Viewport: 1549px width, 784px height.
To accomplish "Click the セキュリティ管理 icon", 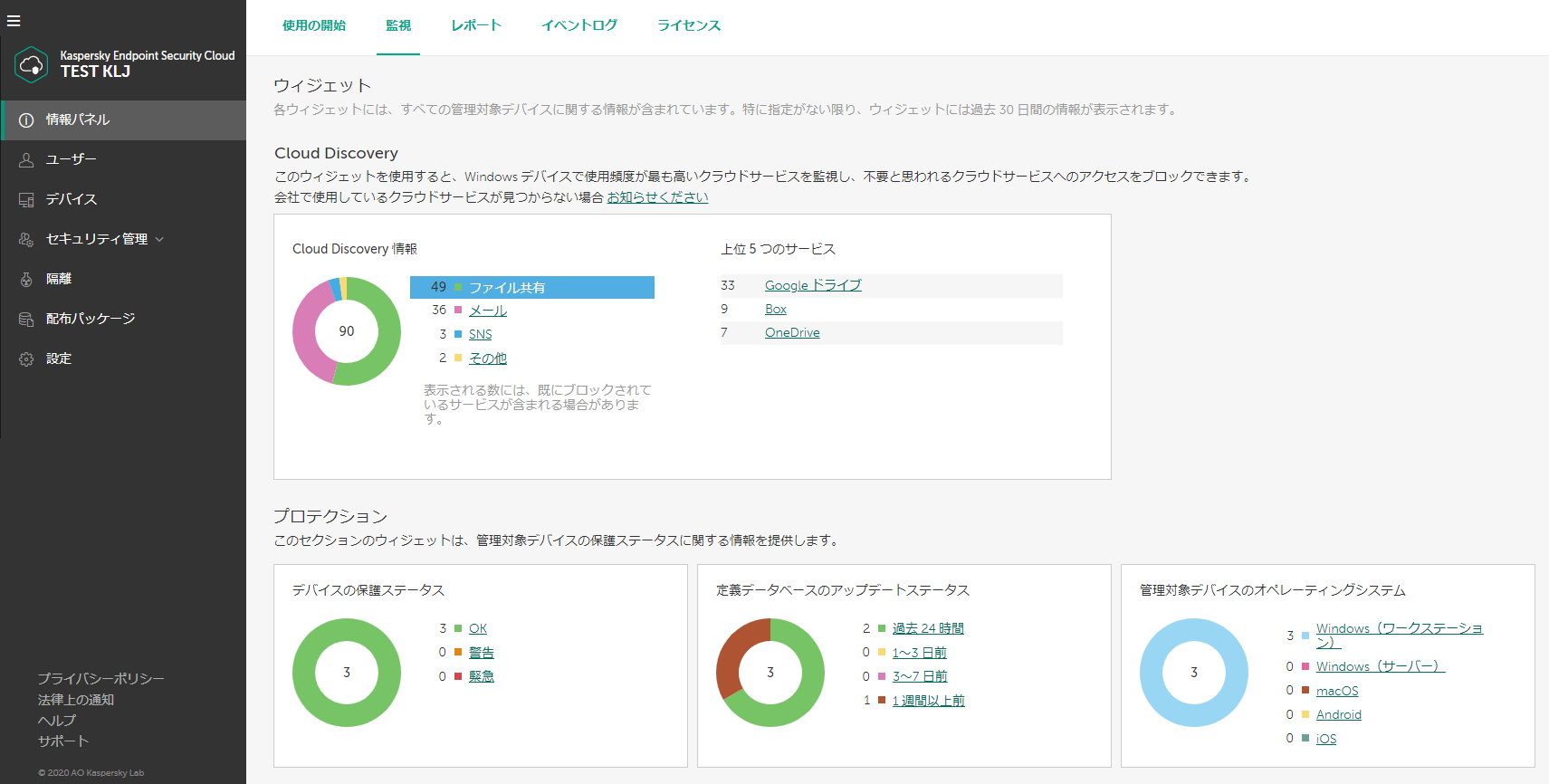I will [26, 240].
